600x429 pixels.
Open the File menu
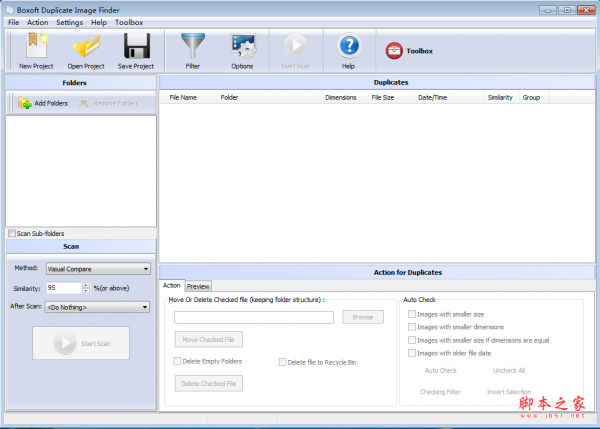pos(13,22)
